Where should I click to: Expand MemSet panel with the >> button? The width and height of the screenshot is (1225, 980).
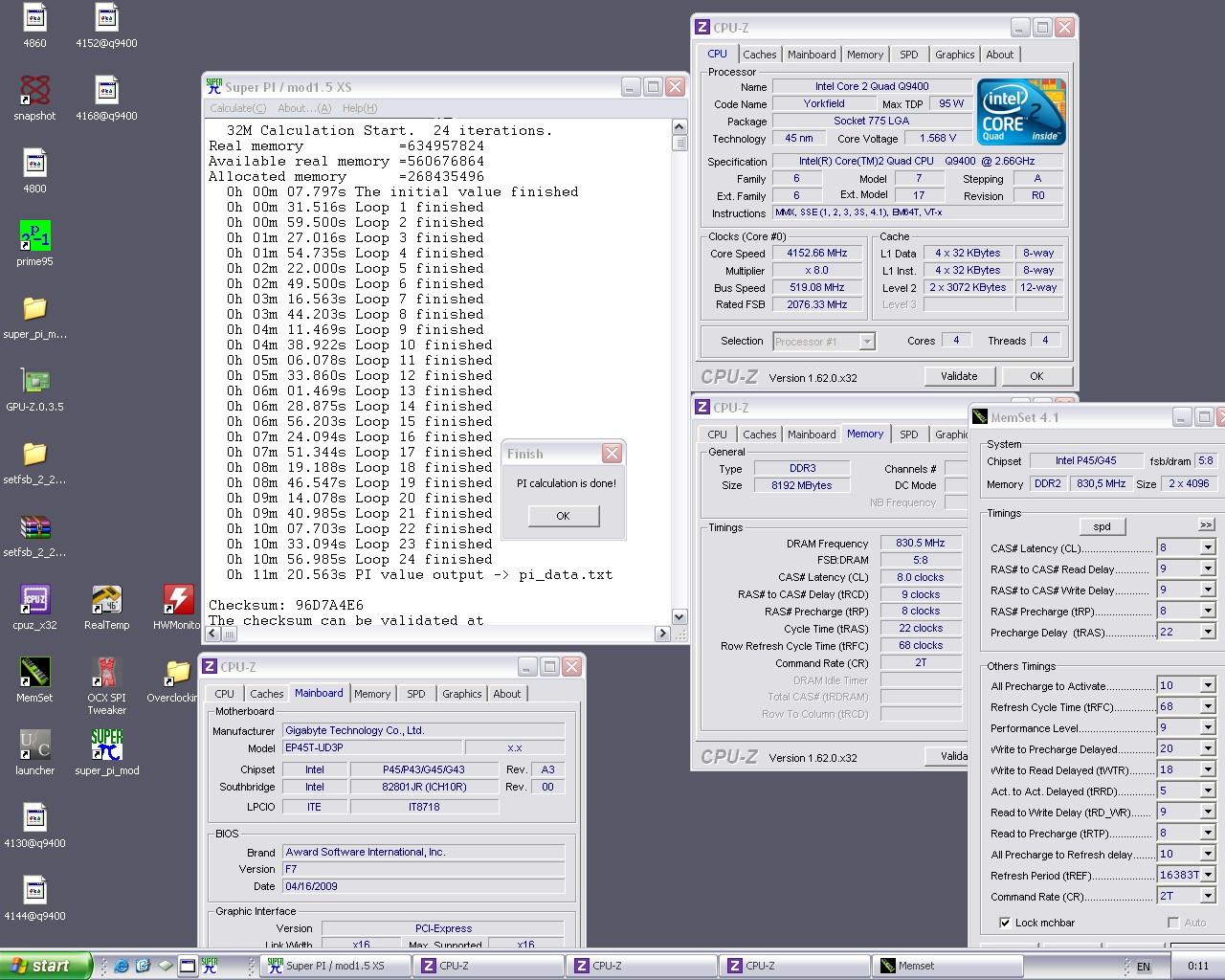click(1206, 525)
